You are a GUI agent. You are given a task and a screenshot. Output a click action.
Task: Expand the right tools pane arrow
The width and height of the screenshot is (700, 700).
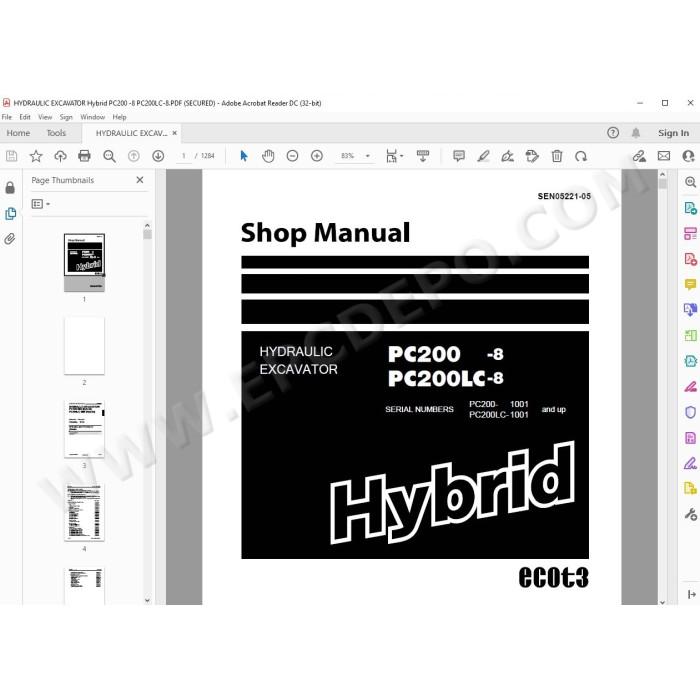[692, 594]
